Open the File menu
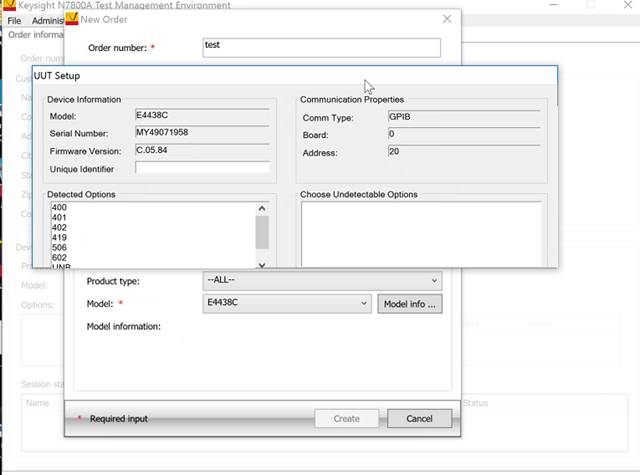Image resolution: width=640 pixels, height=475 pixels. coord(14,20)
